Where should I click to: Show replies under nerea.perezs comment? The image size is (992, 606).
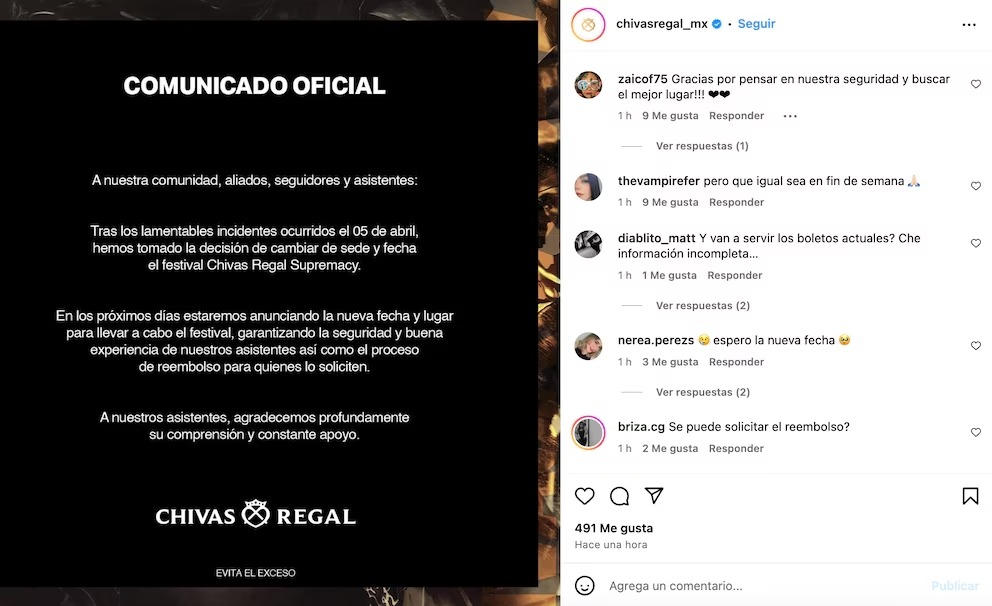(702, 392)
